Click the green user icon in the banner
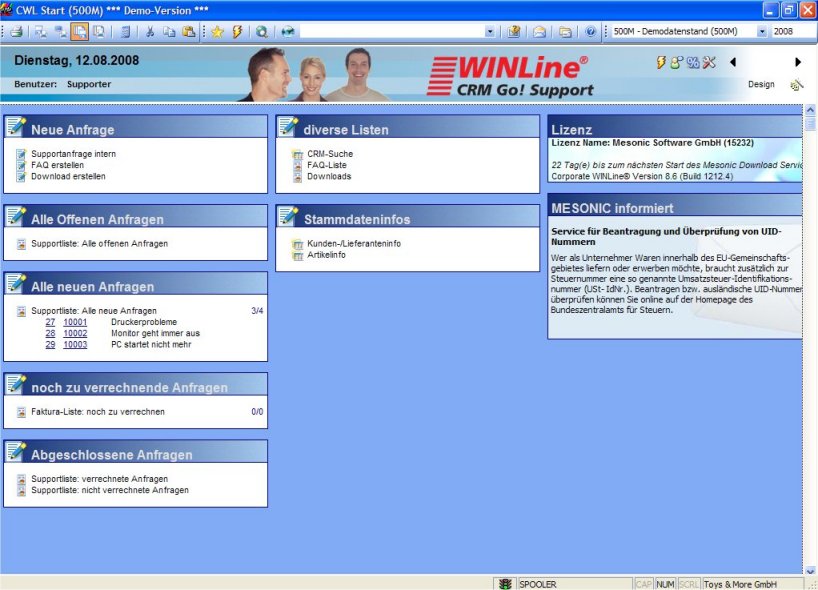The image size is (818, 590). 676,63
